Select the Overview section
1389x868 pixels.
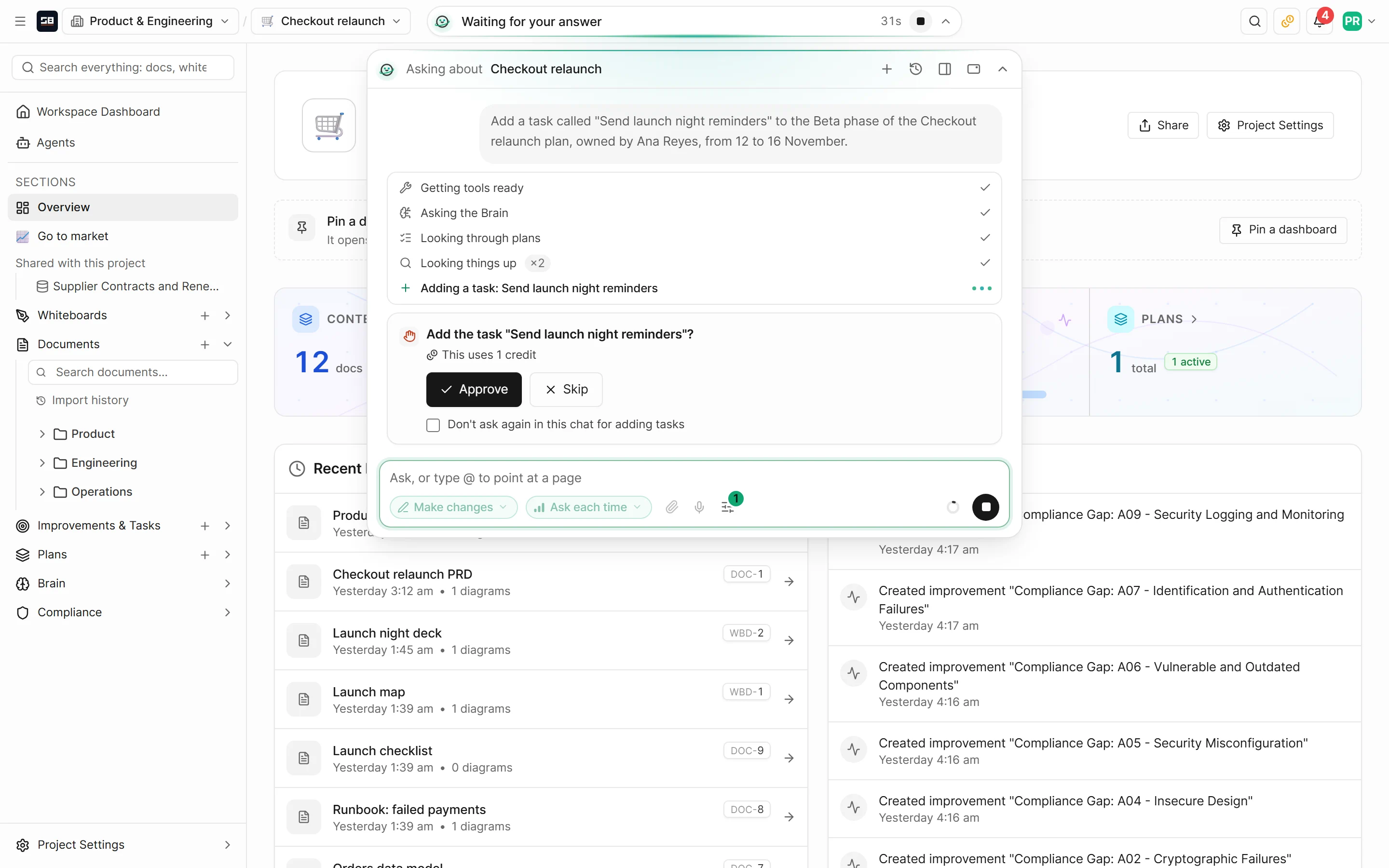click(x=123, y=207)
